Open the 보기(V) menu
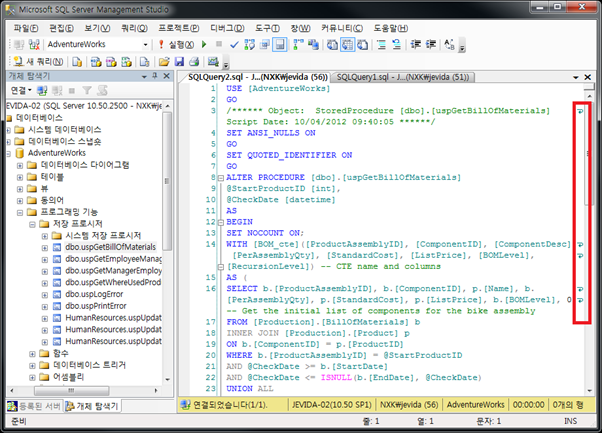Screen dimensions: 602x433 tap(97, 28)
